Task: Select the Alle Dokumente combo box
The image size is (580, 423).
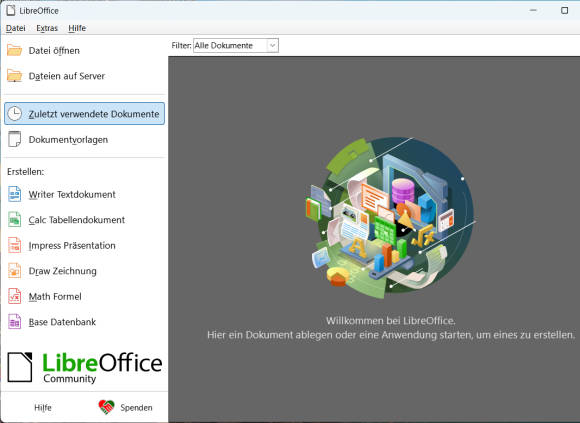Action: 236,45
